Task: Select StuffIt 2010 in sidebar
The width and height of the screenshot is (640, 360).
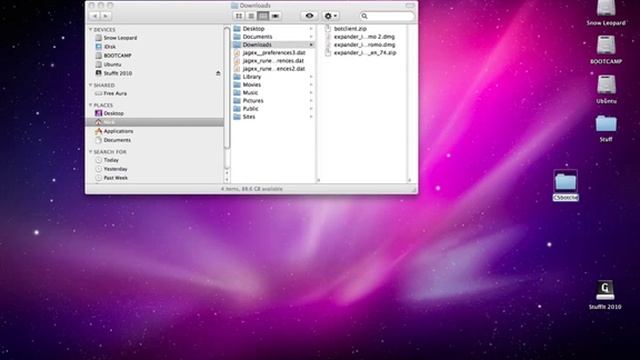Action: click(113, 73)
